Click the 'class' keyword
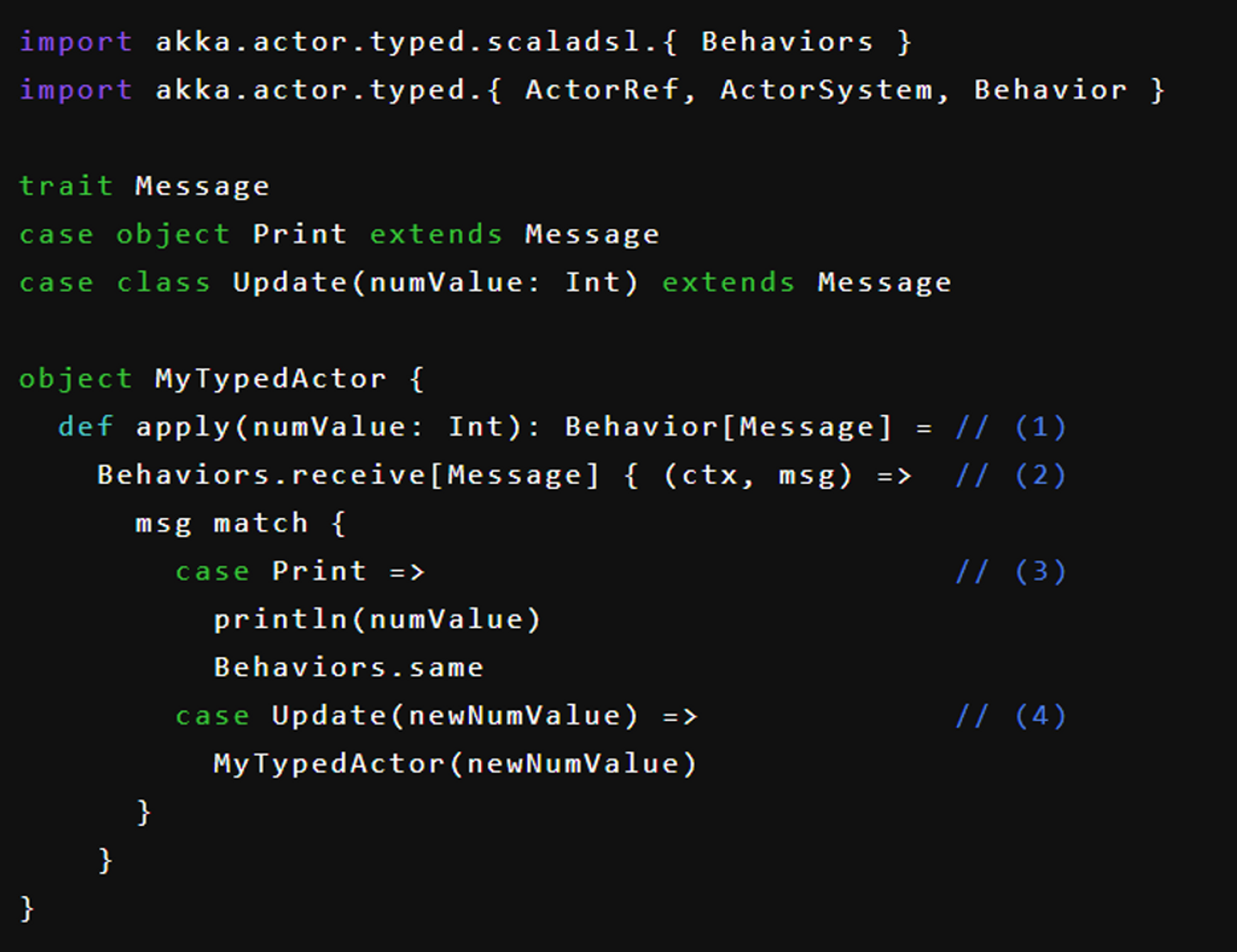 tap(163, 282)
